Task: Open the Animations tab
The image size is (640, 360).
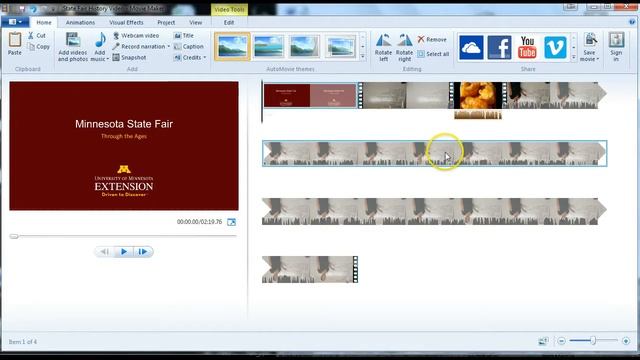Action: click(x=80, y=22)
